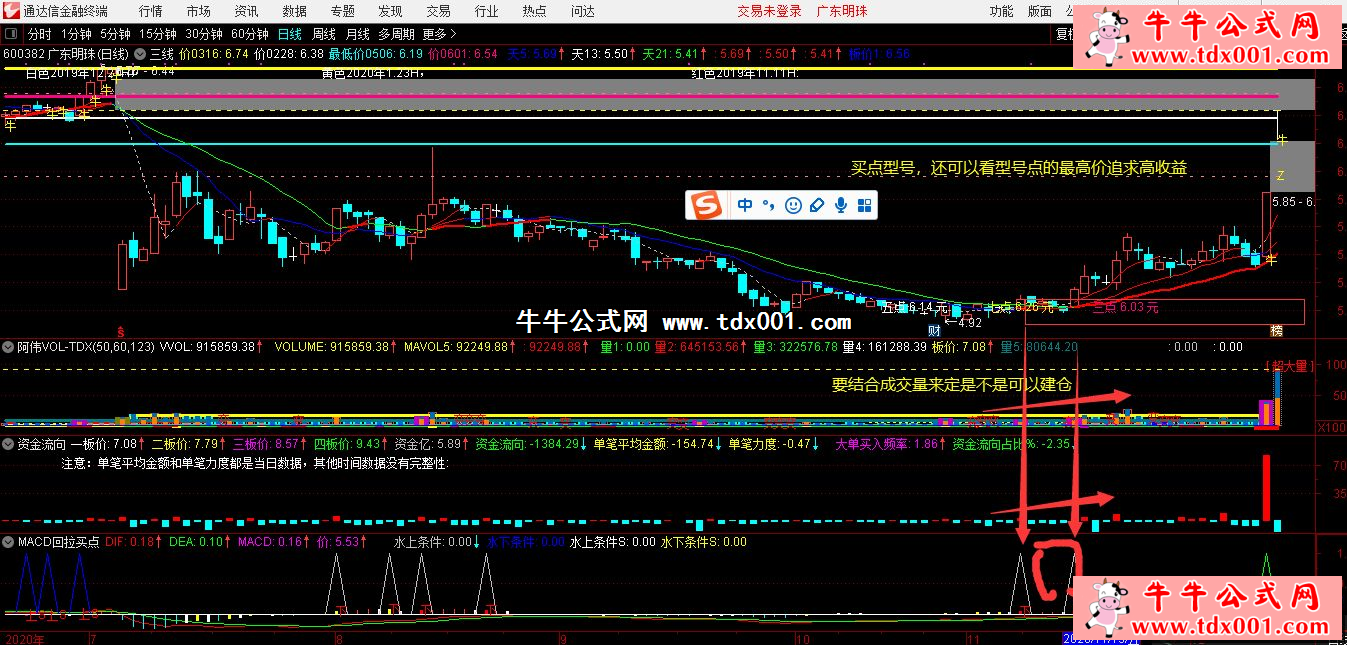The width and height of the screenshot is (1347, 645).
Task: Switch to the 5分钟 period tab
Action: [116, 33]
